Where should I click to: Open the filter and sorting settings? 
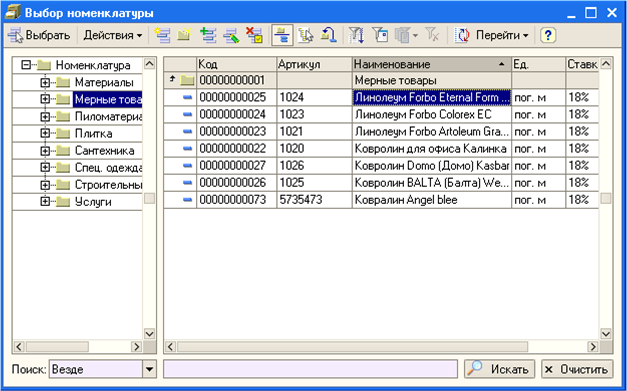[355, 35]
